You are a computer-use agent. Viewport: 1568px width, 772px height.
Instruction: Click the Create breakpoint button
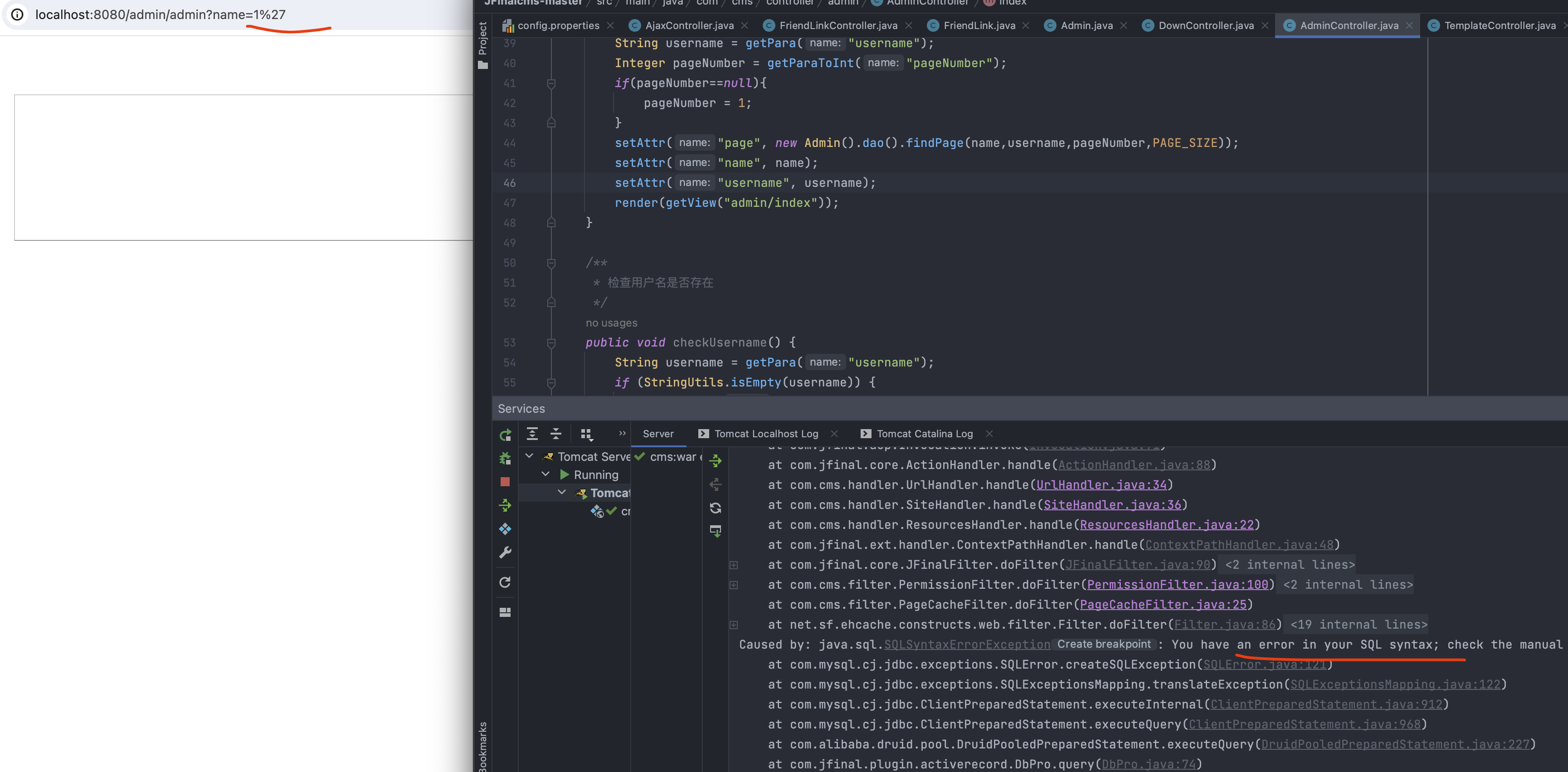click(x=1103, y=644)
